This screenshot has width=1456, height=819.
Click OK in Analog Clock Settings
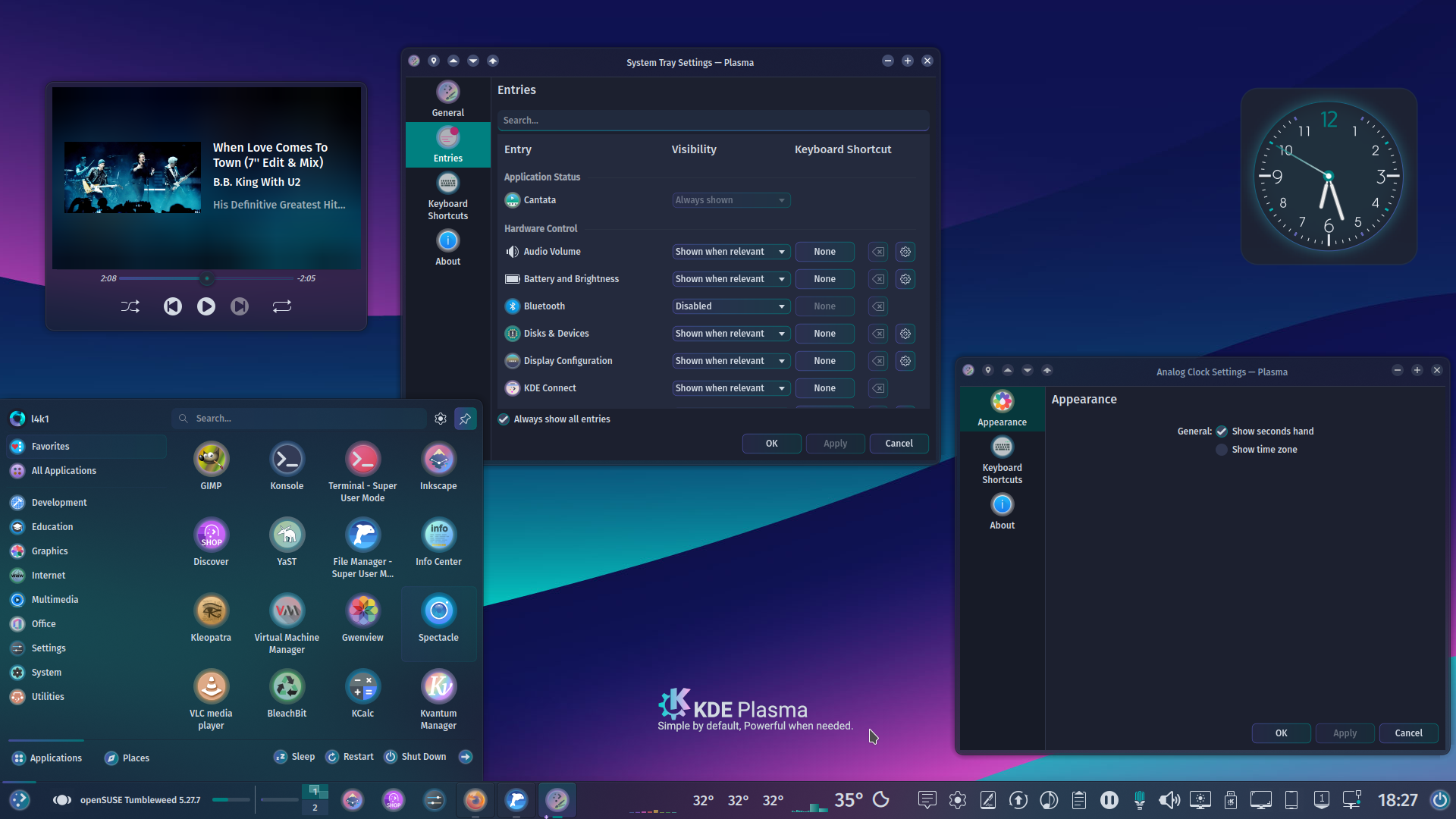(1281, 733)
